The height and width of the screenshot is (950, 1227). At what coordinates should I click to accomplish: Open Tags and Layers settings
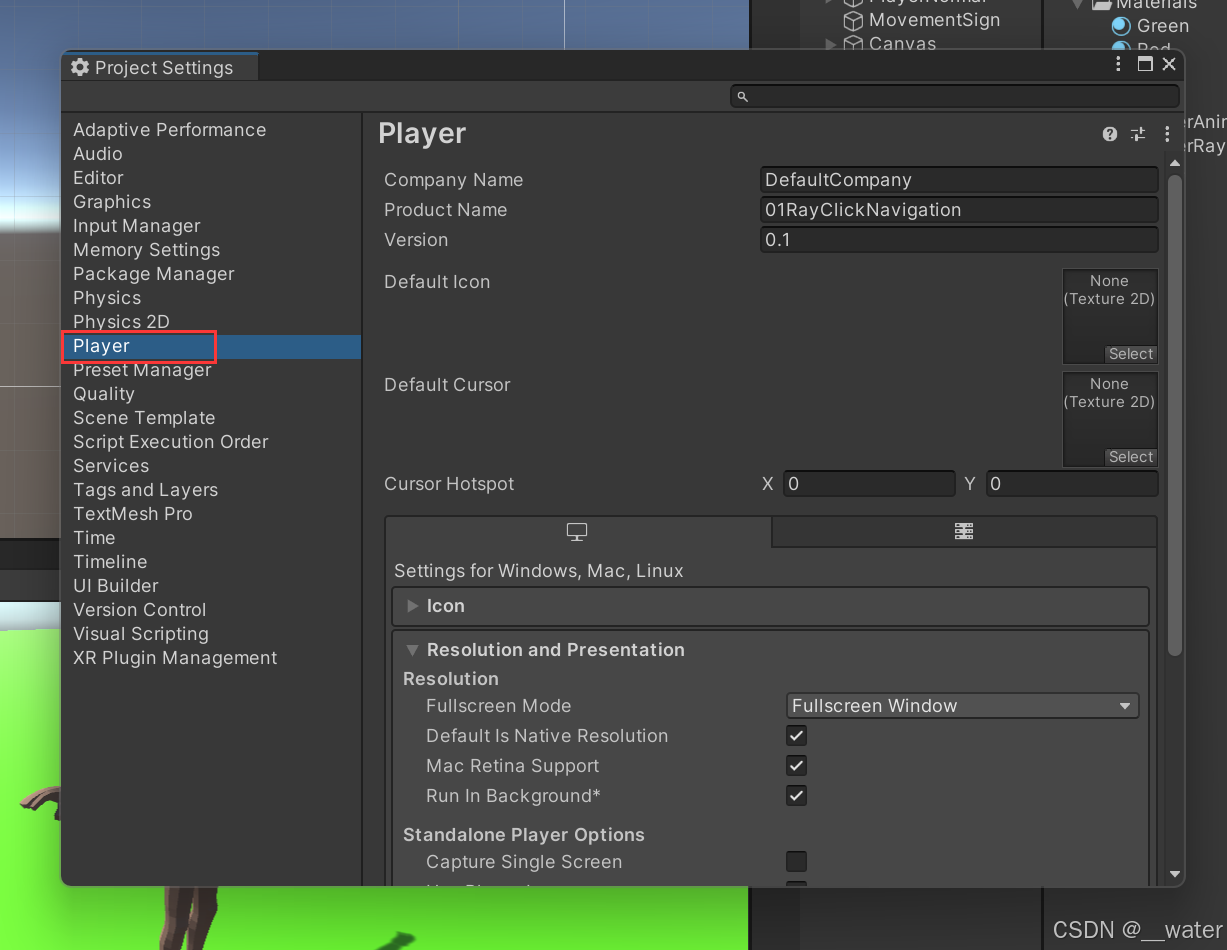pyautogui.click(x=146, y=490)
